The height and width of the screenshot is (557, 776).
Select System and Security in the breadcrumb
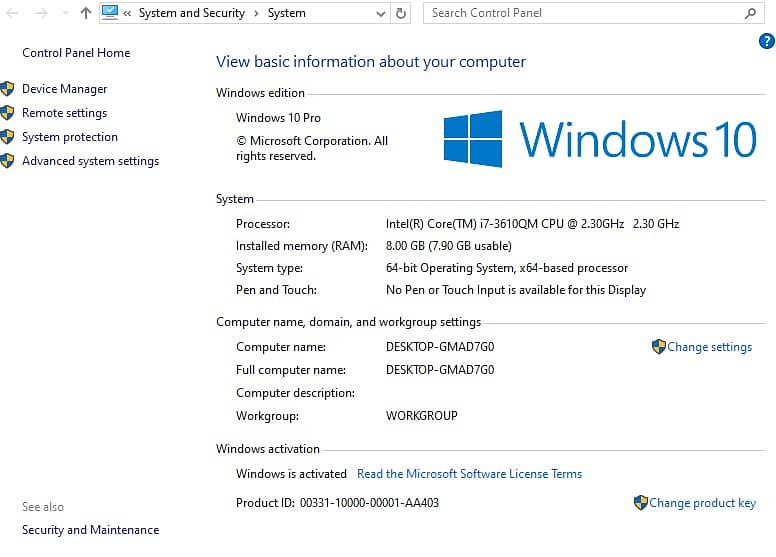click(x=191, y=13)
